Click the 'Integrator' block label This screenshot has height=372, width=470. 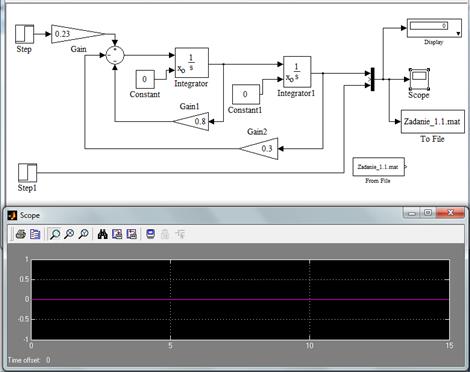(x=191, y=83)
